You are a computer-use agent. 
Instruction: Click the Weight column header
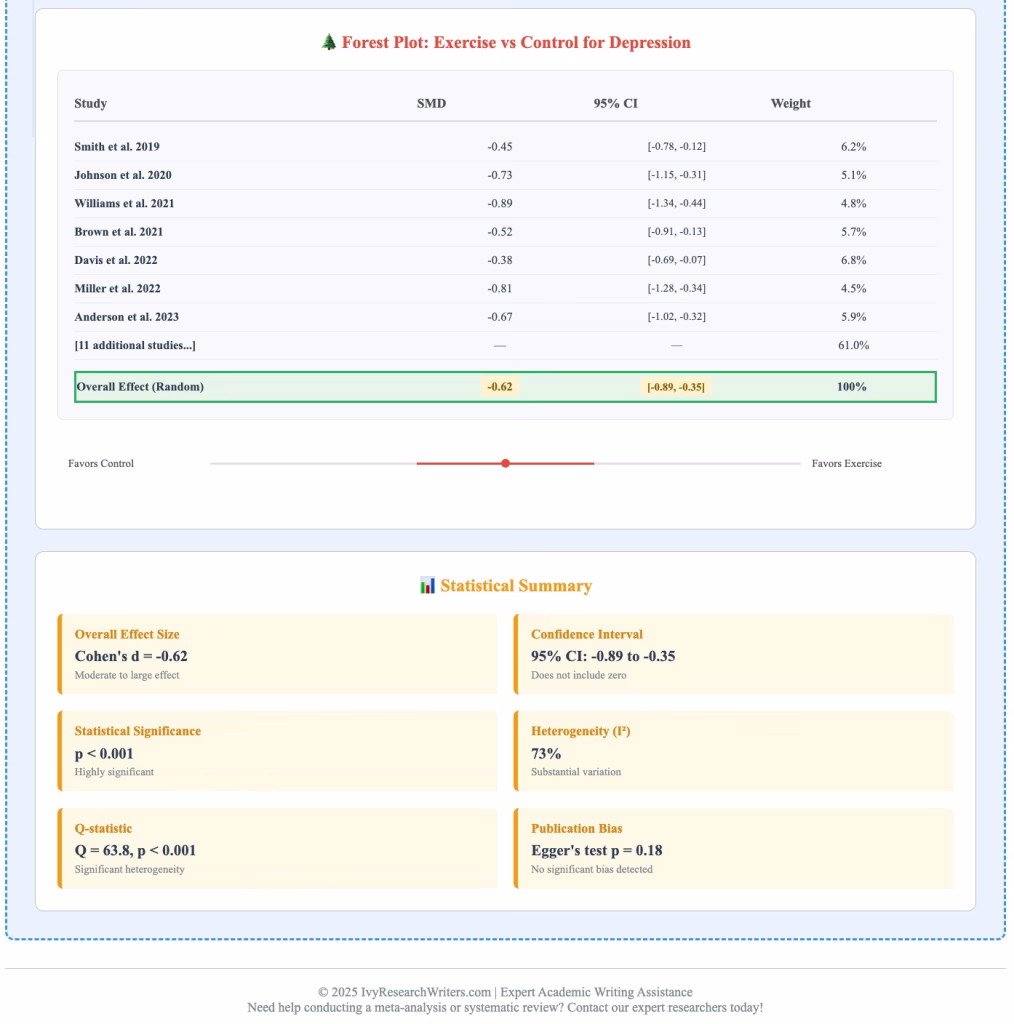[790, 103]
